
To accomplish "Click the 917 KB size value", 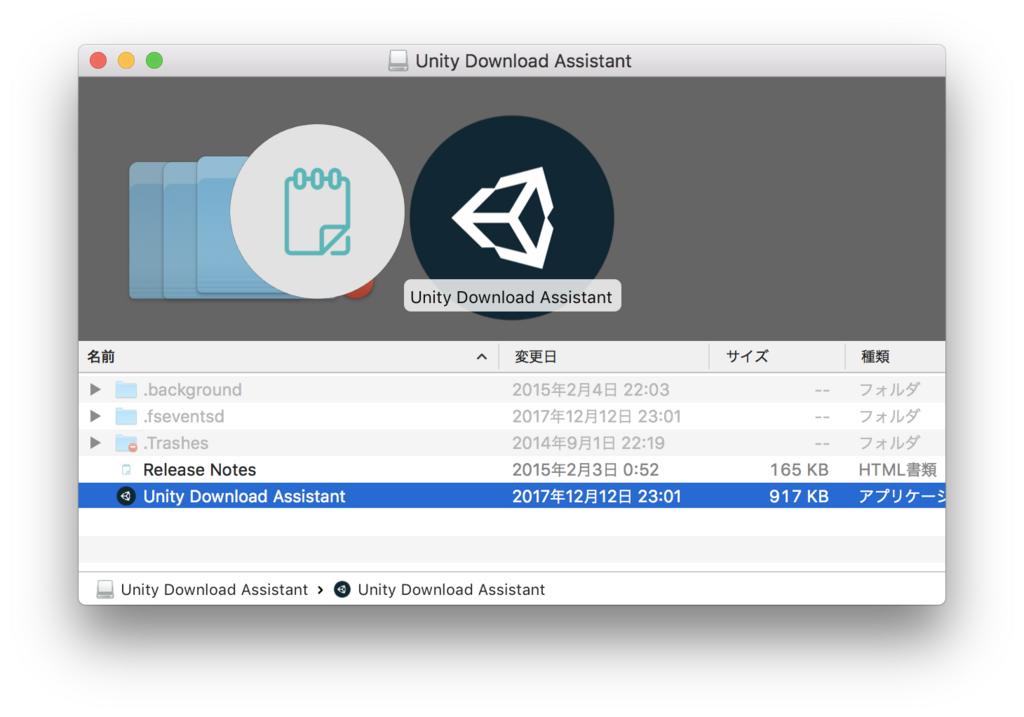I will click(x=799, y=496).
